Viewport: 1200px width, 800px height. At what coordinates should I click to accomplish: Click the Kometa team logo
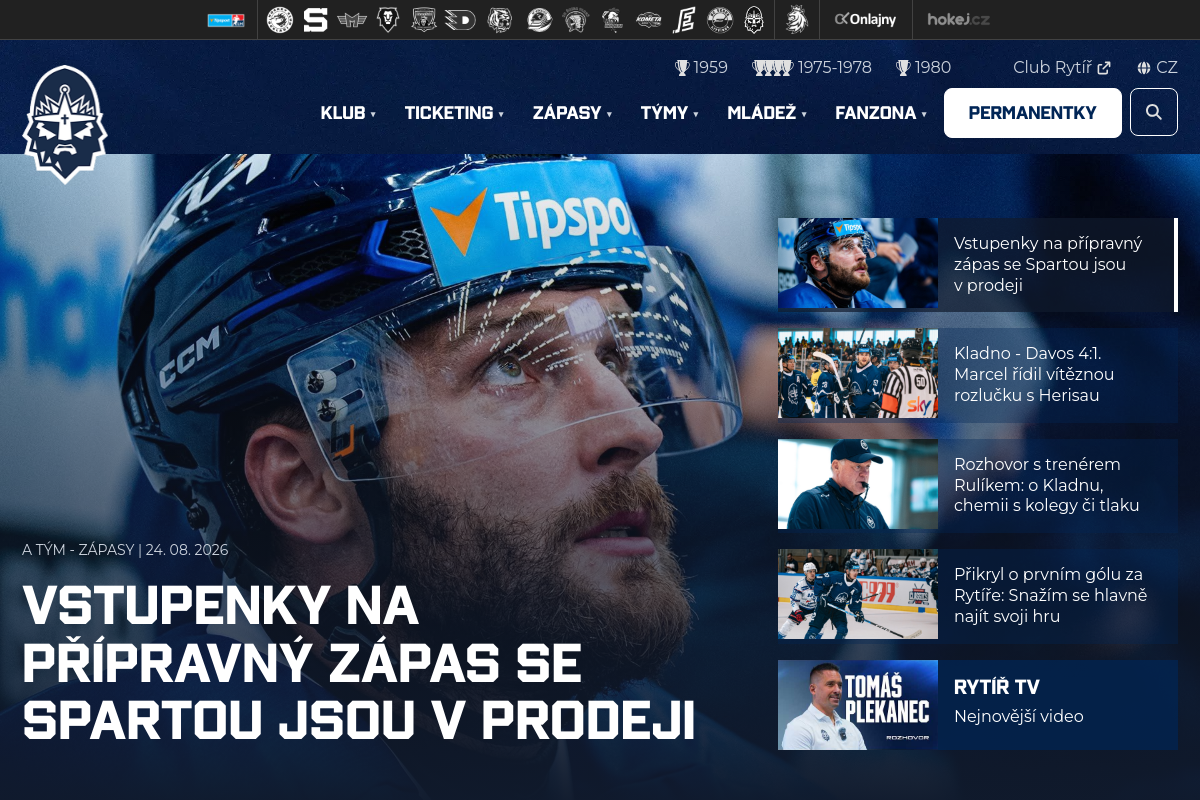[649, 19]
